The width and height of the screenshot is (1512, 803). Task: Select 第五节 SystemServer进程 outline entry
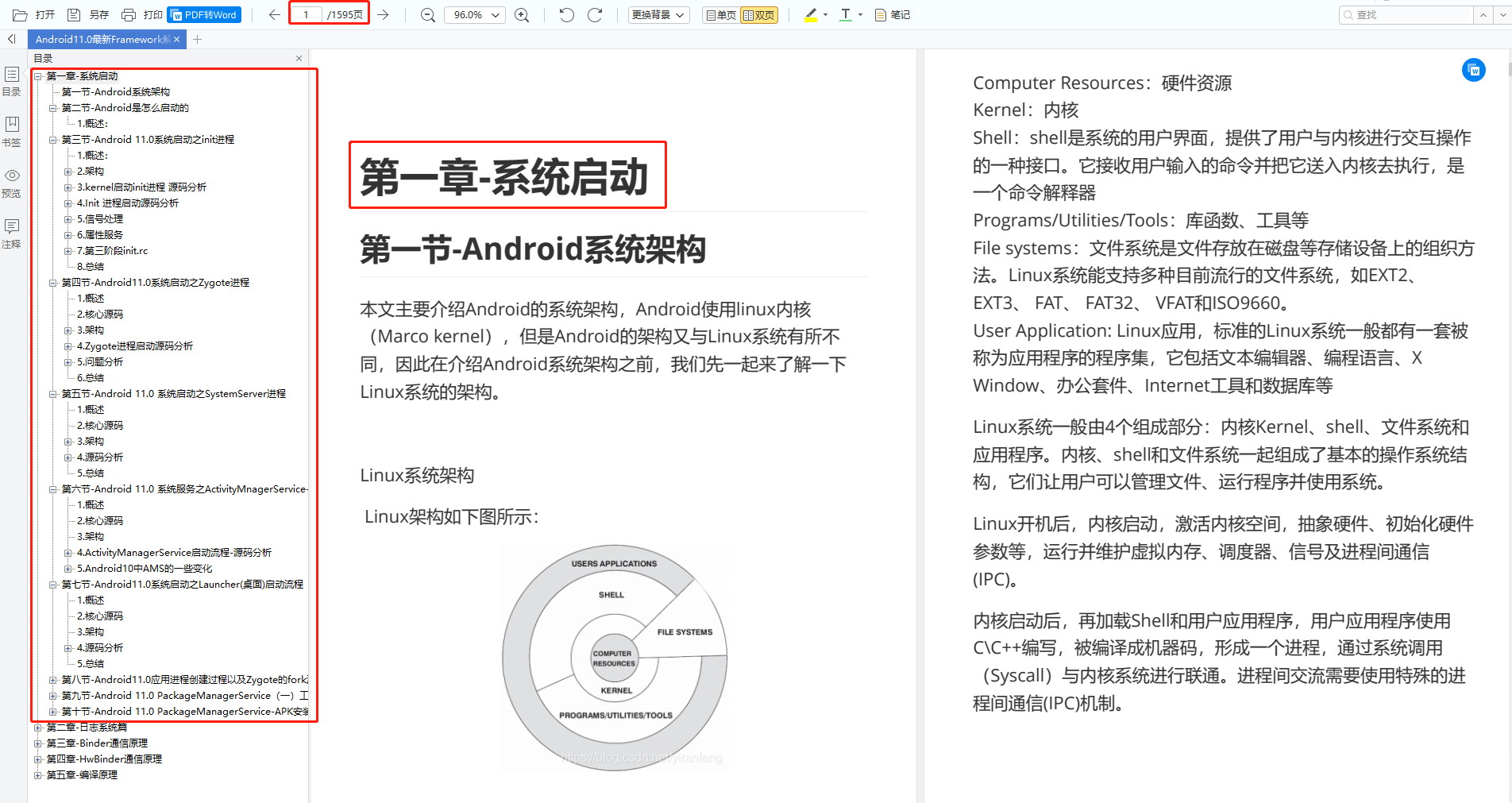pyautogui.click(x=174, y=394)
